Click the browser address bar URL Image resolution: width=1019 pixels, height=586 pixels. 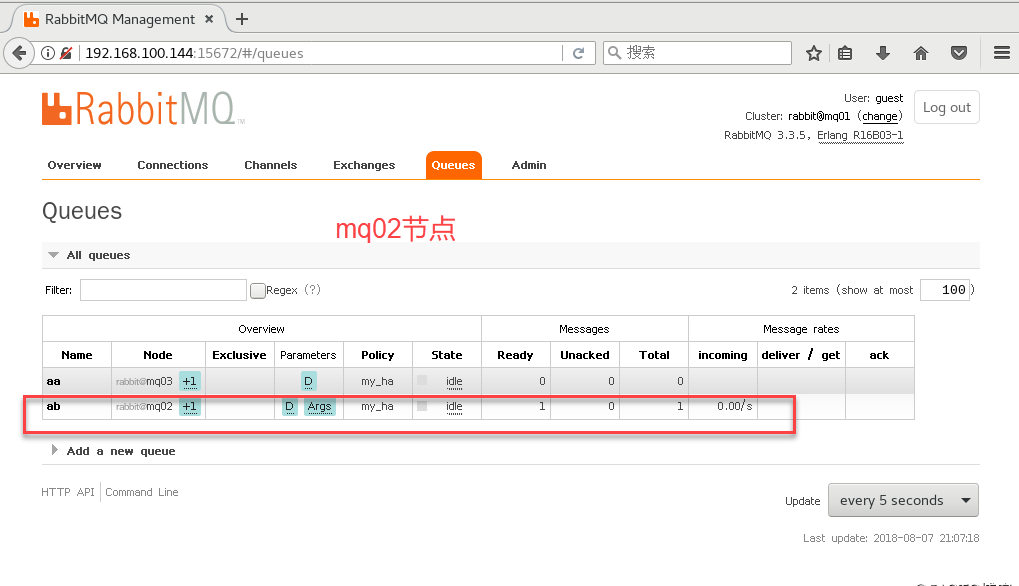pos(194,53)
